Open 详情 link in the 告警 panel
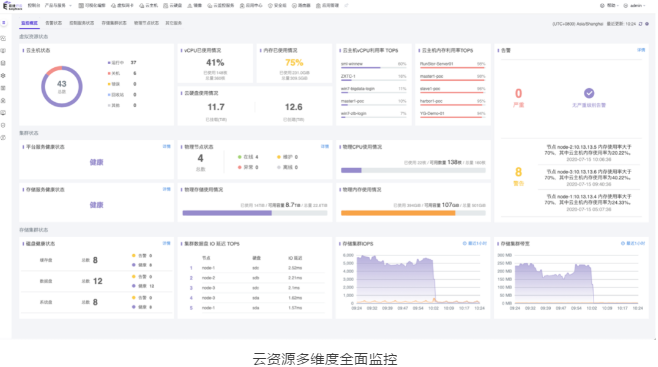658x367 pixels. pyautogui.click(x=641, y=50)
